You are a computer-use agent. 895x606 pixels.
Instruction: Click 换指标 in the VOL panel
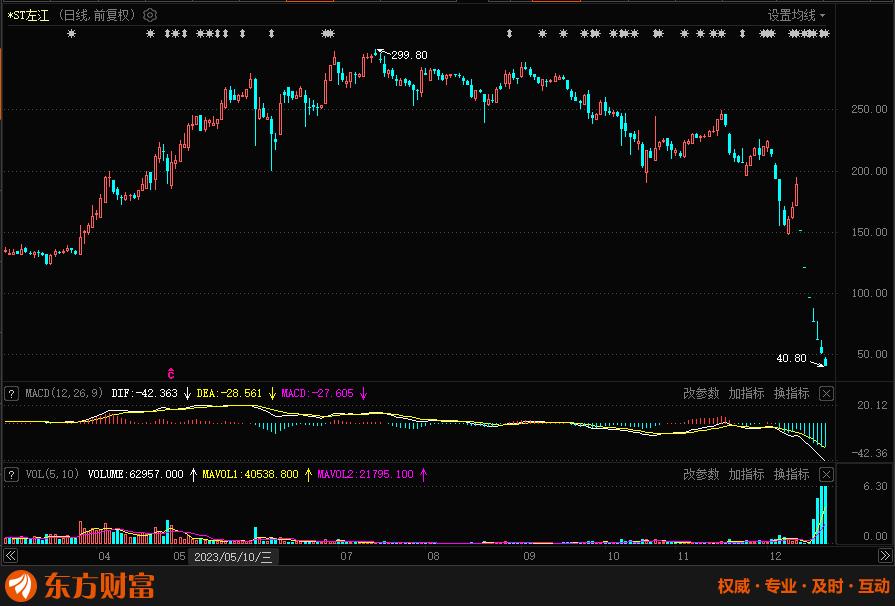coord(791,475)
